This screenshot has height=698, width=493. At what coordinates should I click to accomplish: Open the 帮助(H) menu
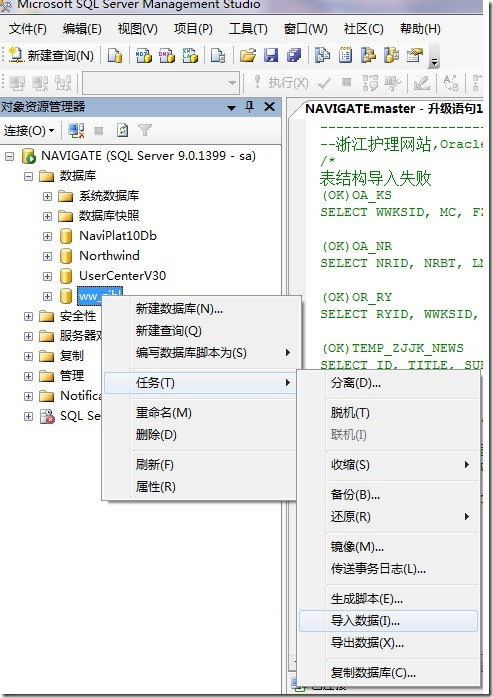[x=420, y=29]
